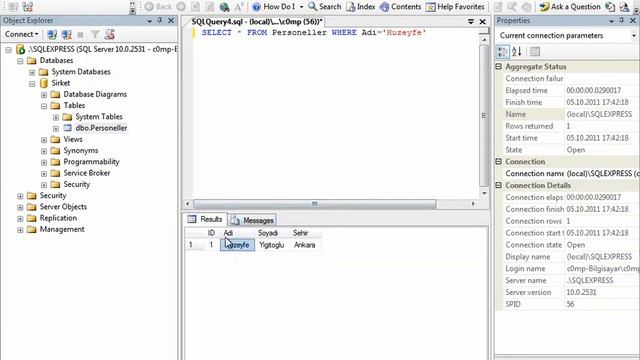The height and width of the screenshot is (360, 640).
Task: Click the toolbar overflow chevron above Object Explorer
Action: pyautogui.click(x=132, y=8)
